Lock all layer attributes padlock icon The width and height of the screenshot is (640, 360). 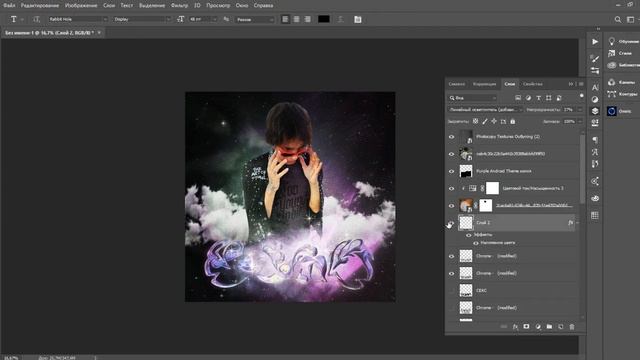(x=513, y=121)
